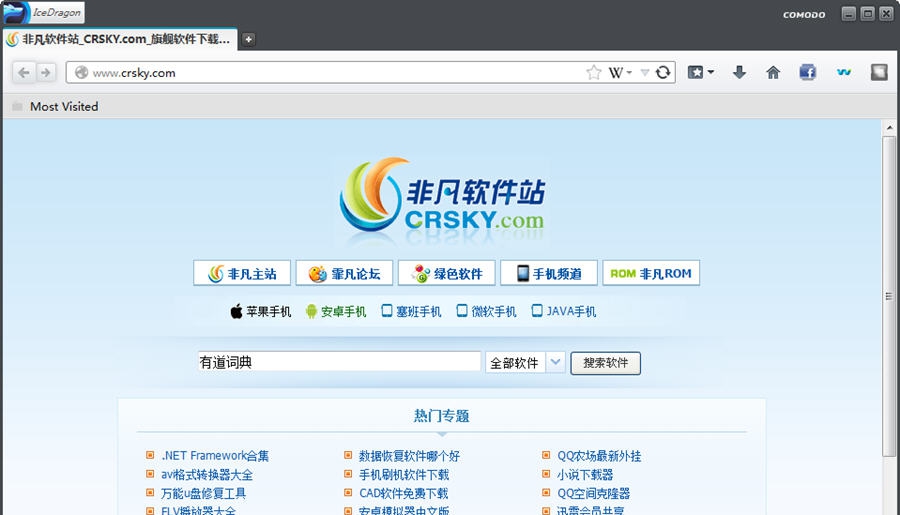Open the 全部软件 category dropdown
Viewport: 900px width, 515px height.
[525, 363]
